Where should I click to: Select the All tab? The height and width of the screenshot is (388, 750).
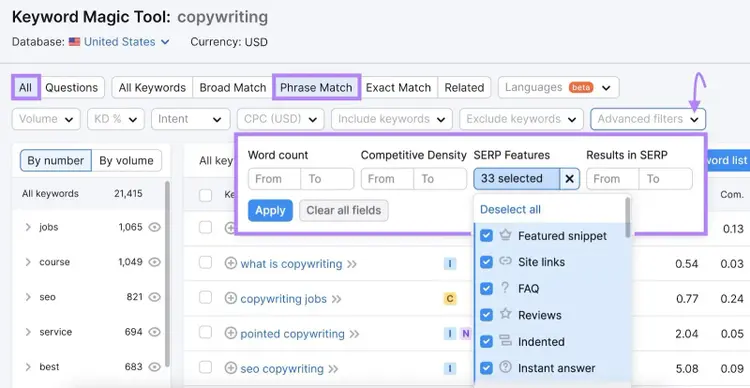(25, 88)
